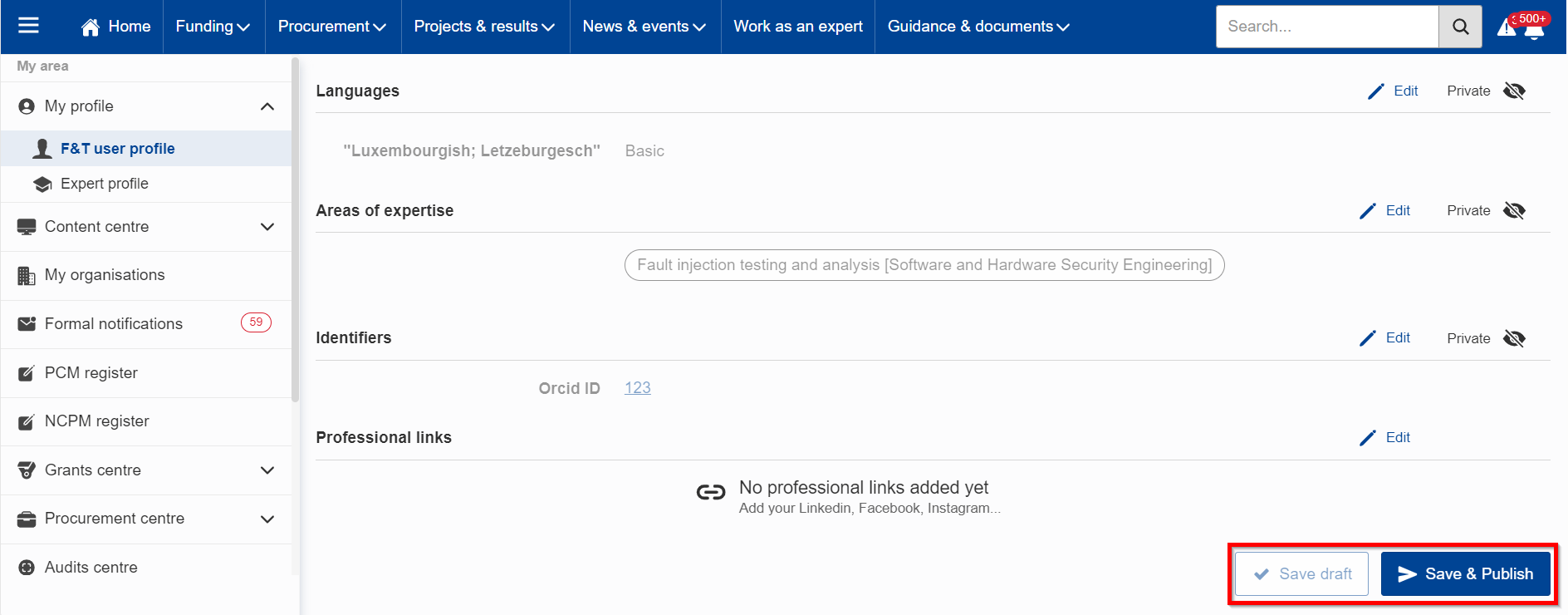This screenshot has width=1568, height=615.
Task: Click the Grants centre icon
Action: [27, 470]
